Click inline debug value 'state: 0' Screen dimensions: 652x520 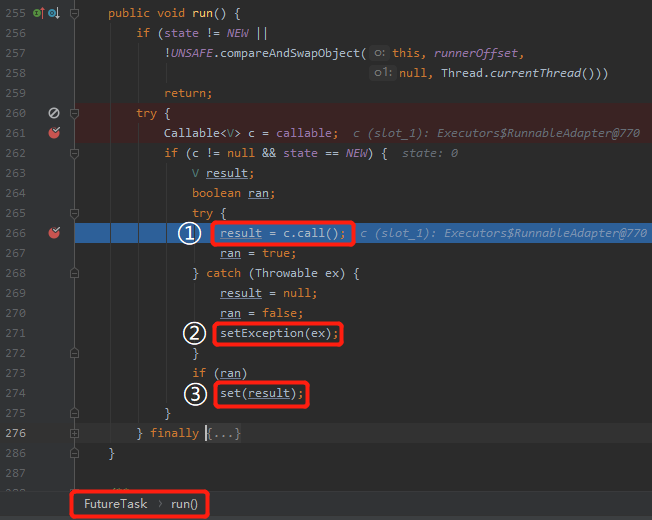pyautogui.click(x=430, y=153)
